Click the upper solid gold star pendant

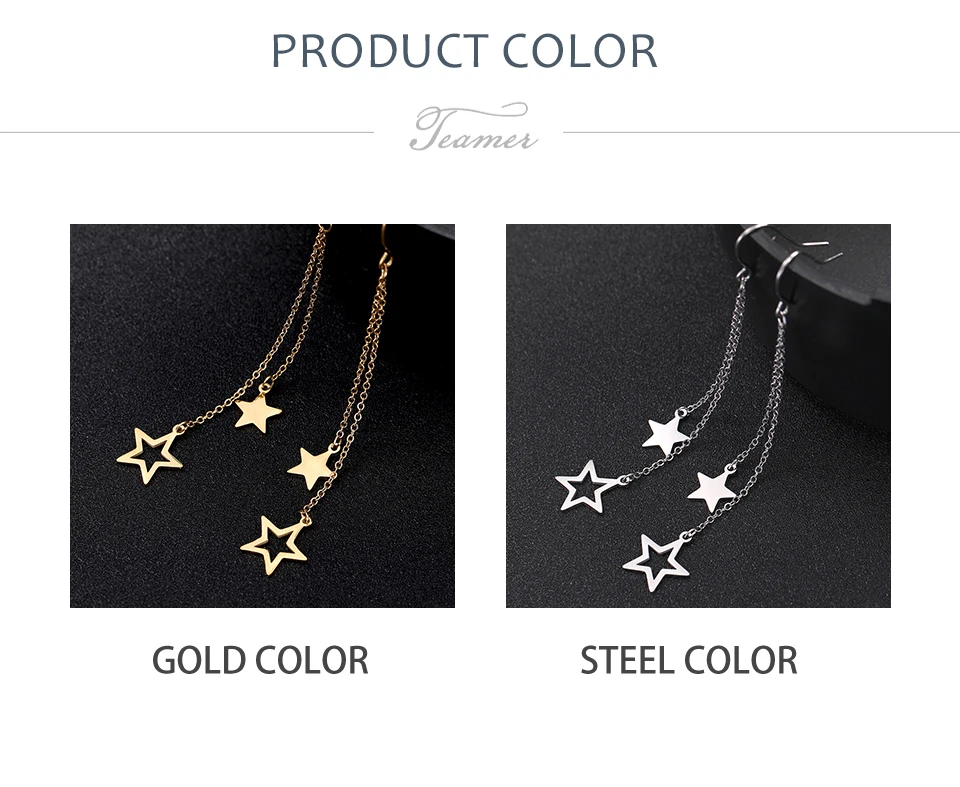tap(258, 412)
